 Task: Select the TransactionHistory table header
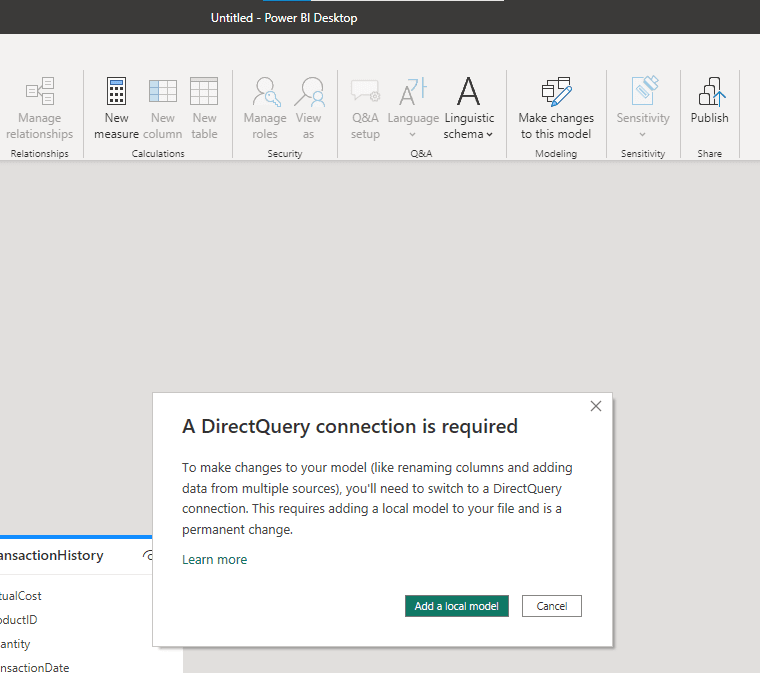coord(76,556)
